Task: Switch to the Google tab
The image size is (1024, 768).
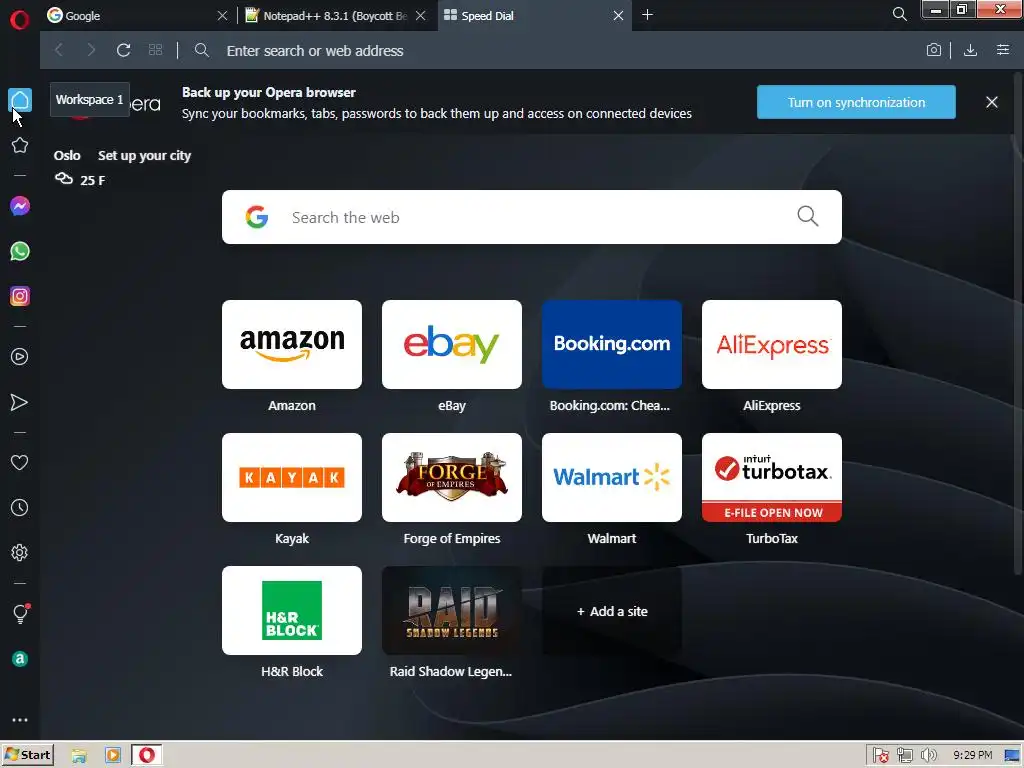Action: (129, 16)
